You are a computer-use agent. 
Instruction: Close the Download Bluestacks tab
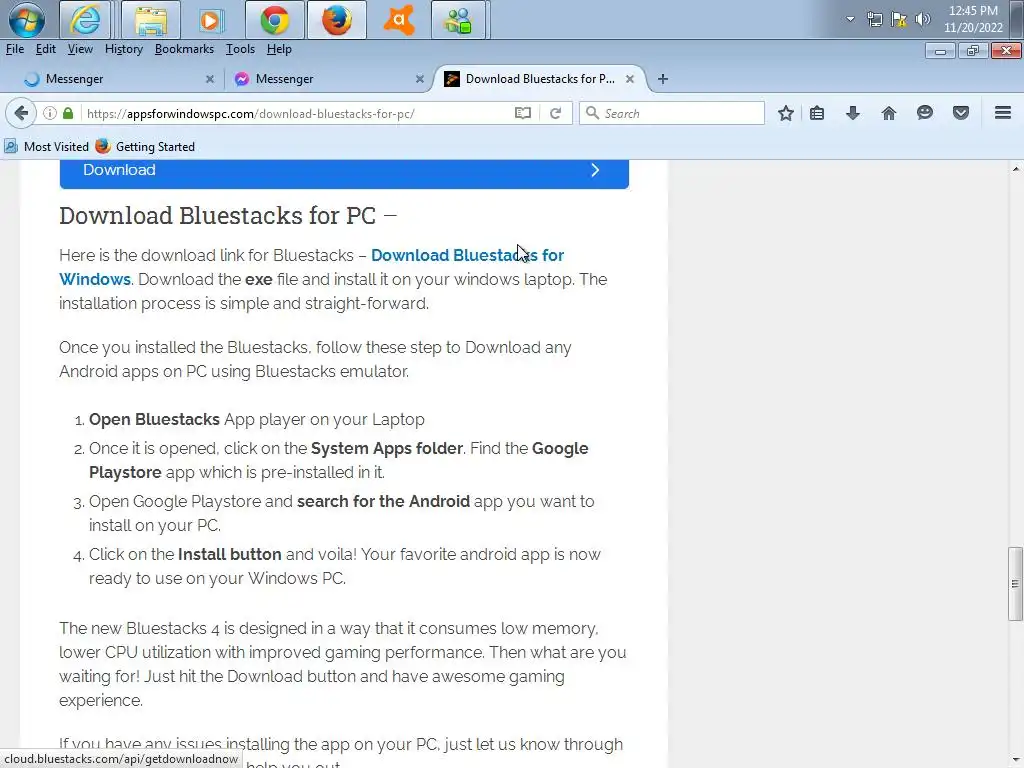point(630,79)
